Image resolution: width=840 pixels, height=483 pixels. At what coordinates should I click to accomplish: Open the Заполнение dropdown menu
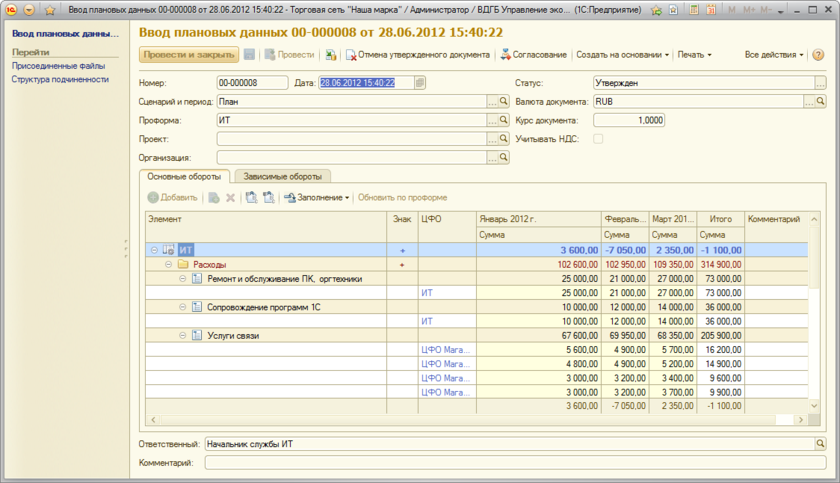pos(317,198)
